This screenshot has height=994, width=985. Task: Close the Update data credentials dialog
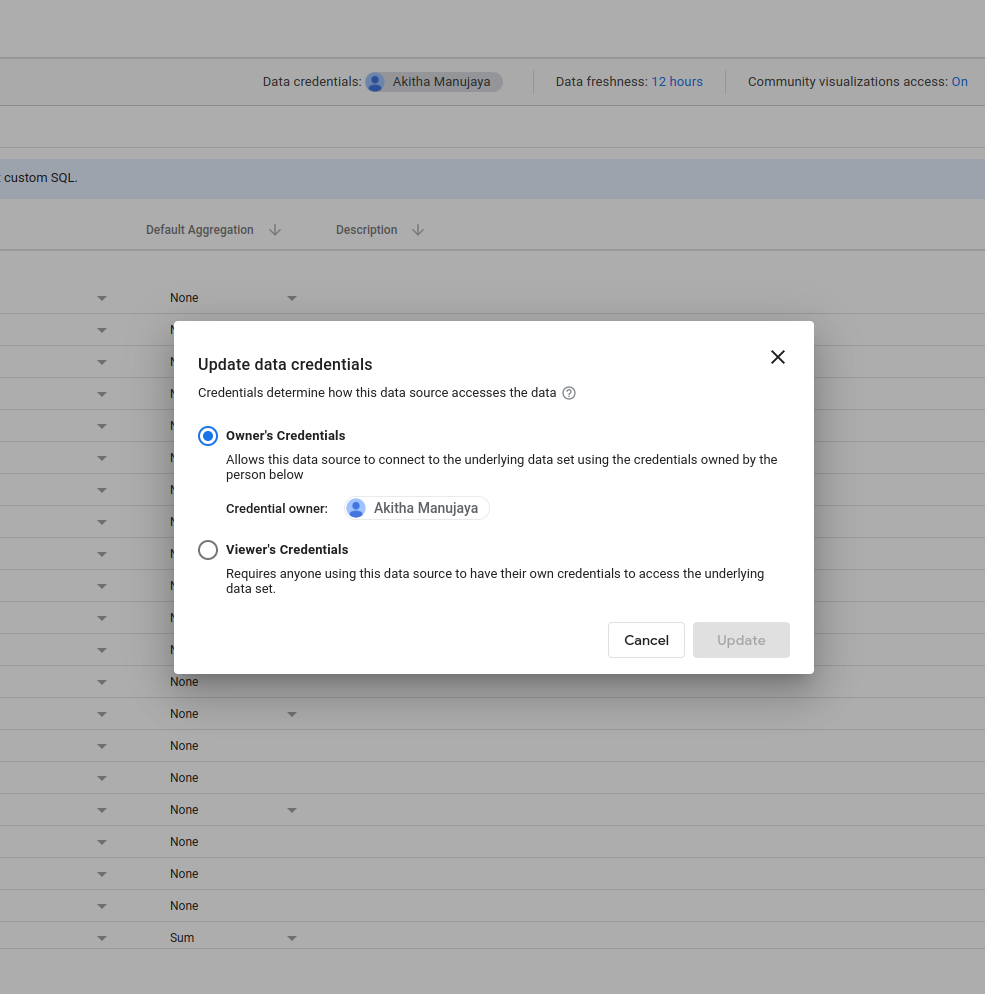click(x=778, y=357)
